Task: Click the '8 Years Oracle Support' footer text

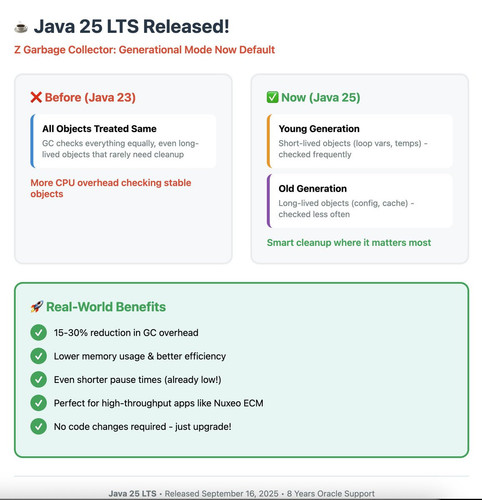Action: point(330,494)
